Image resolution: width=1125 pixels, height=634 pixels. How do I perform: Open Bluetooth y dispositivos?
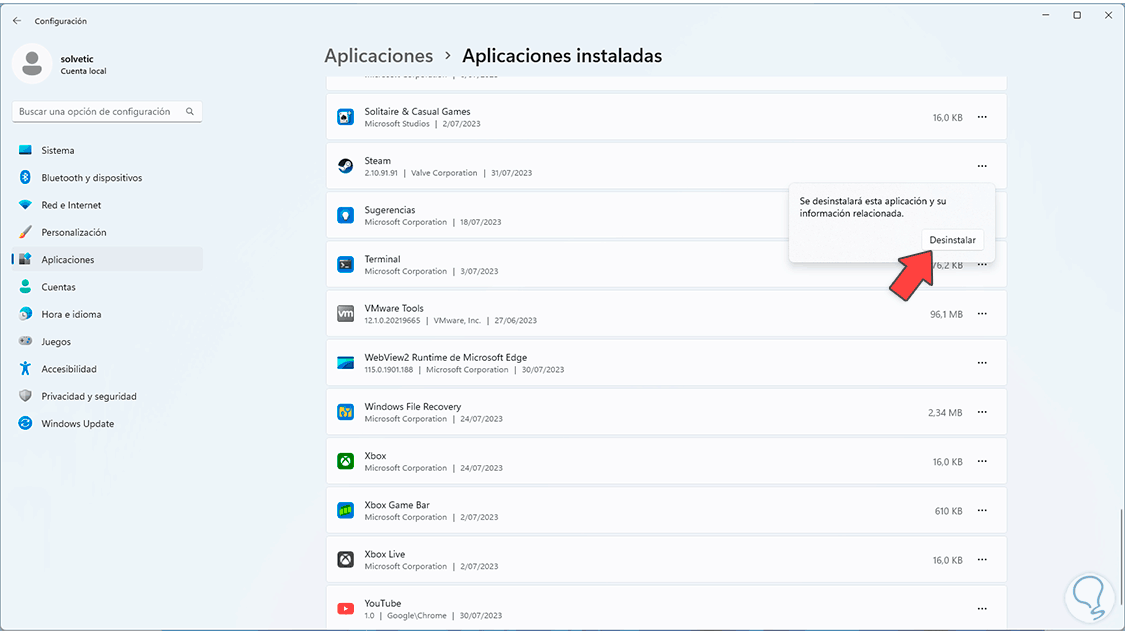click(107, 178)
